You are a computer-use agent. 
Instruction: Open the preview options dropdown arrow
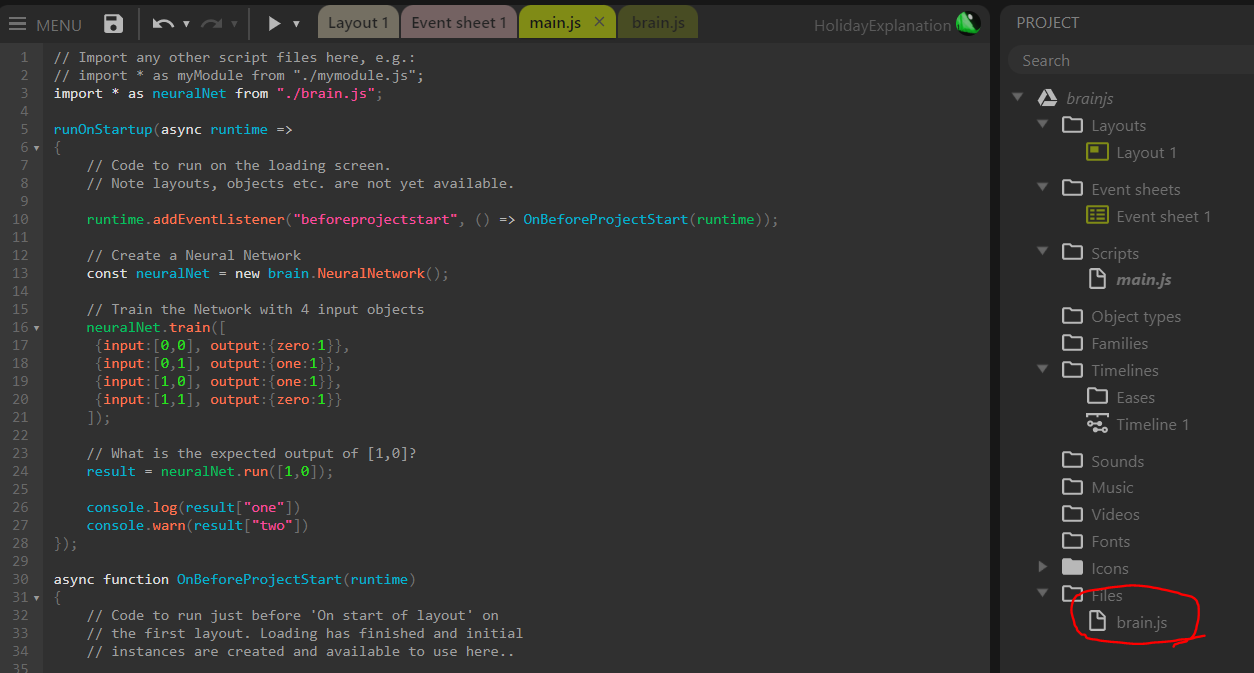pos(296,24)
